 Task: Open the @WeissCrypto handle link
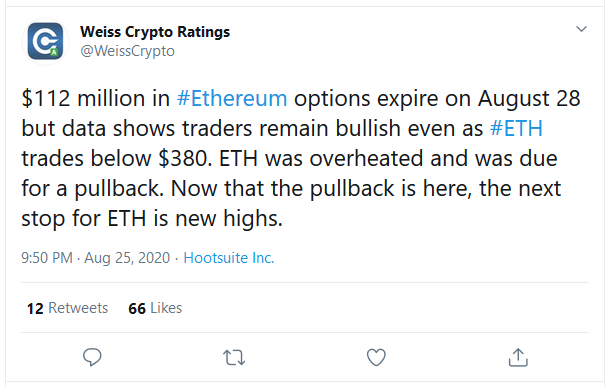[x=127, y=51]
